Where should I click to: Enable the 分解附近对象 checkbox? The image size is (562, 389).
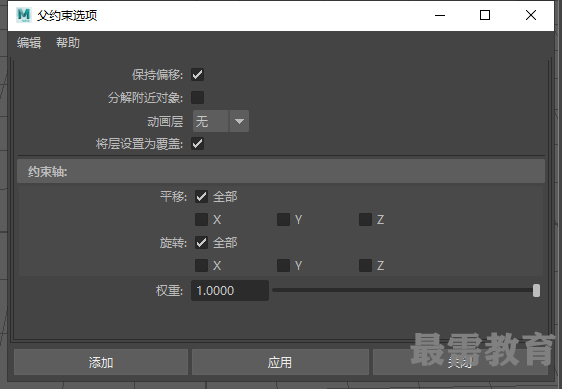pos(197,97)
